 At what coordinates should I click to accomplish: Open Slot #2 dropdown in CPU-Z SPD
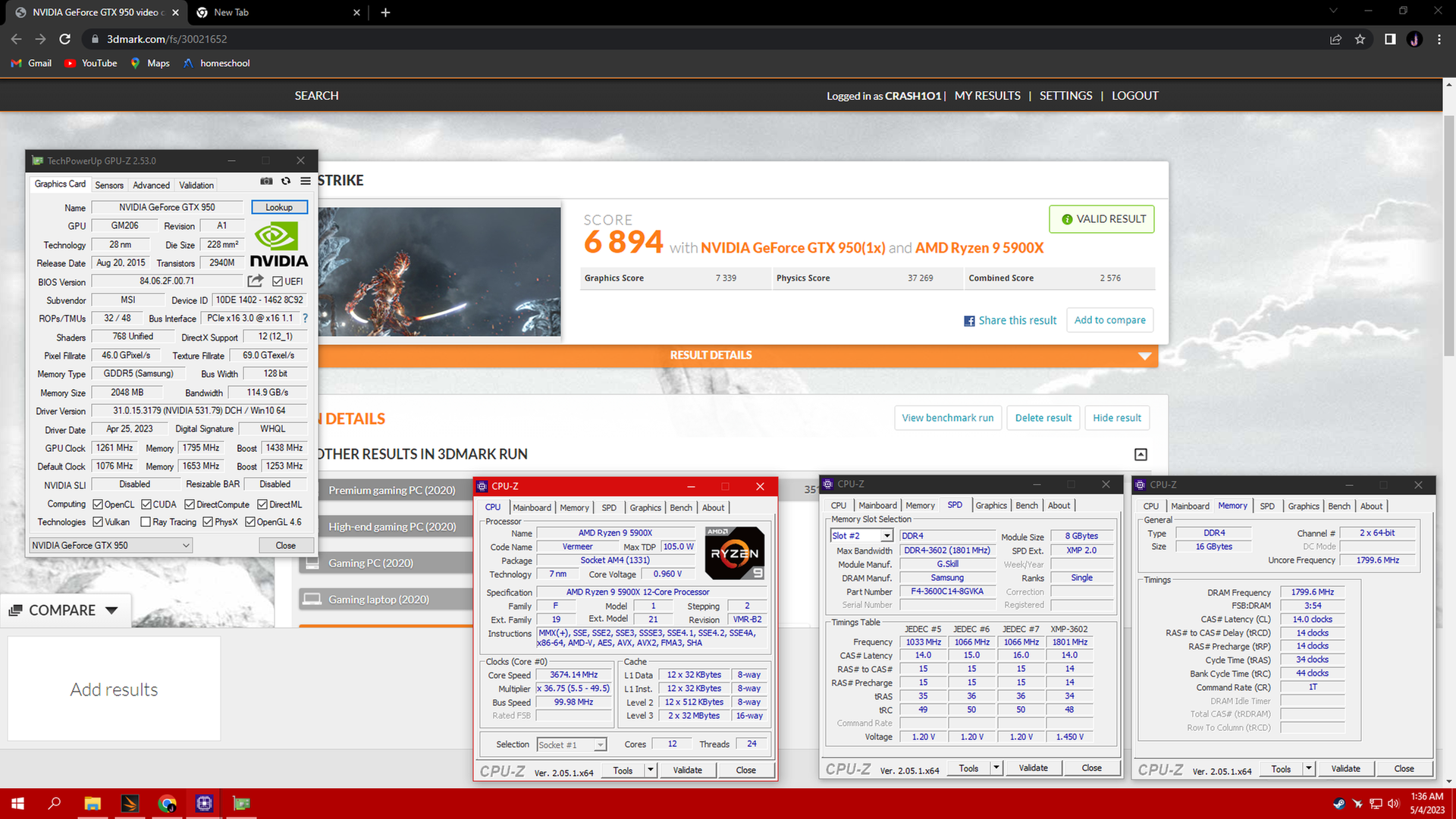861,535
